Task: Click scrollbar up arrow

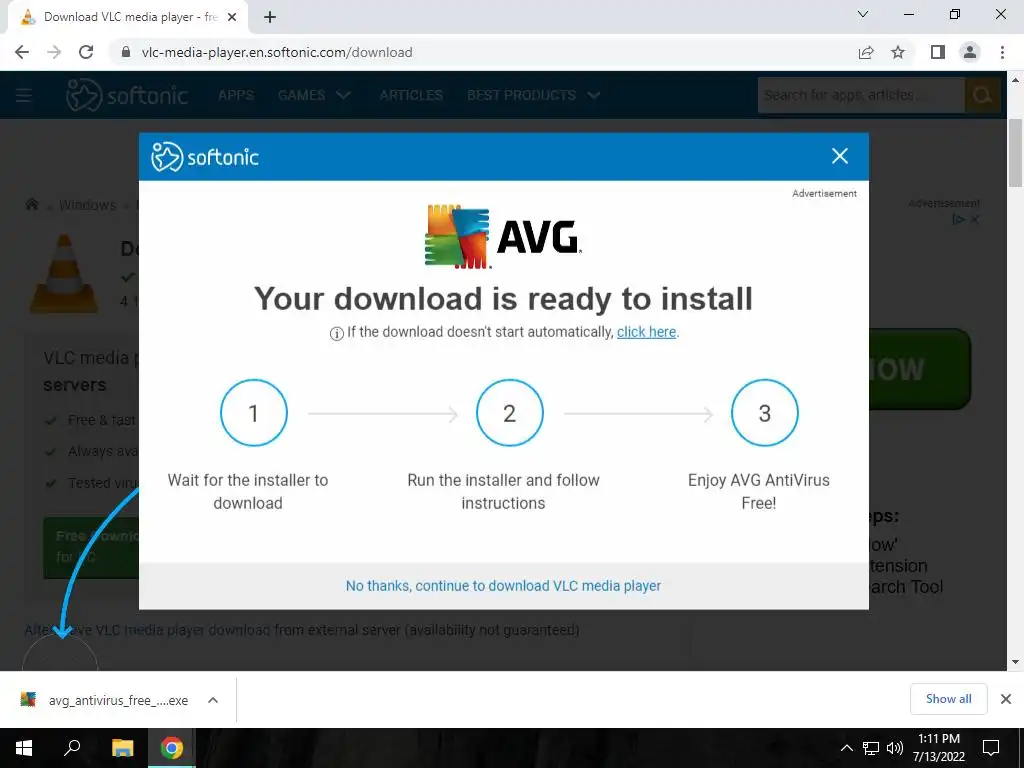Action: click(x=1015, y=80)
